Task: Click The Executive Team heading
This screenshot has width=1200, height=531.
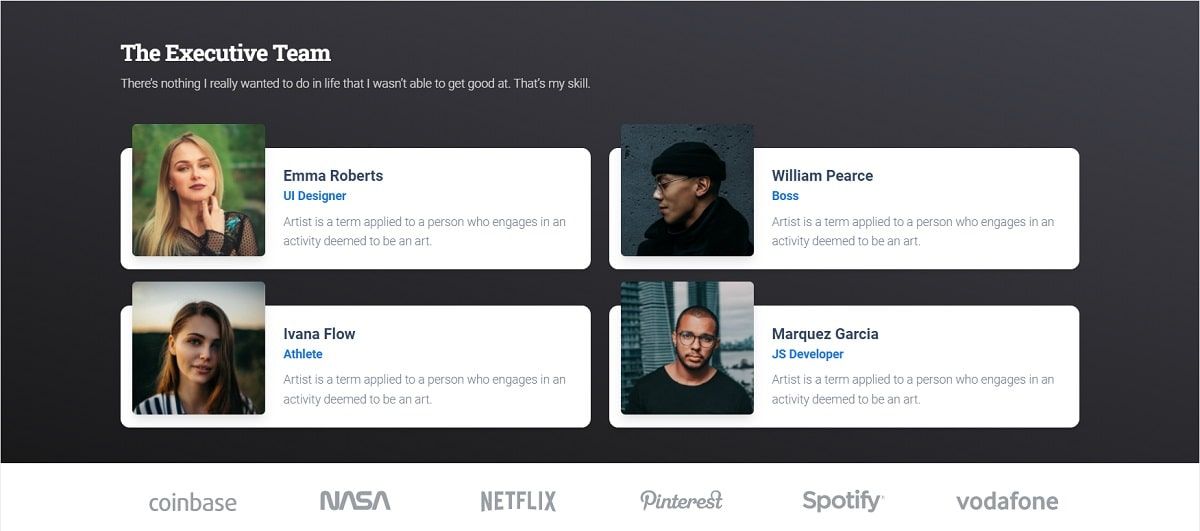Action: (x=226, y=53)
